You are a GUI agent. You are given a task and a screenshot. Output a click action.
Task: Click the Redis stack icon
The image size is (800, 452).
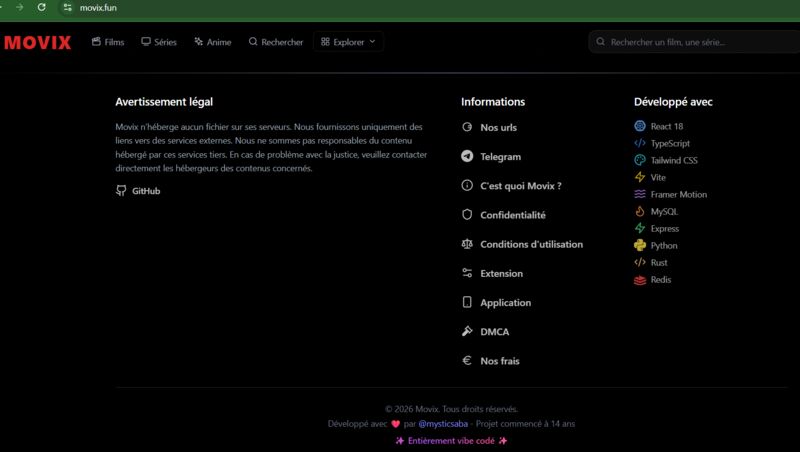coord(640,280)
